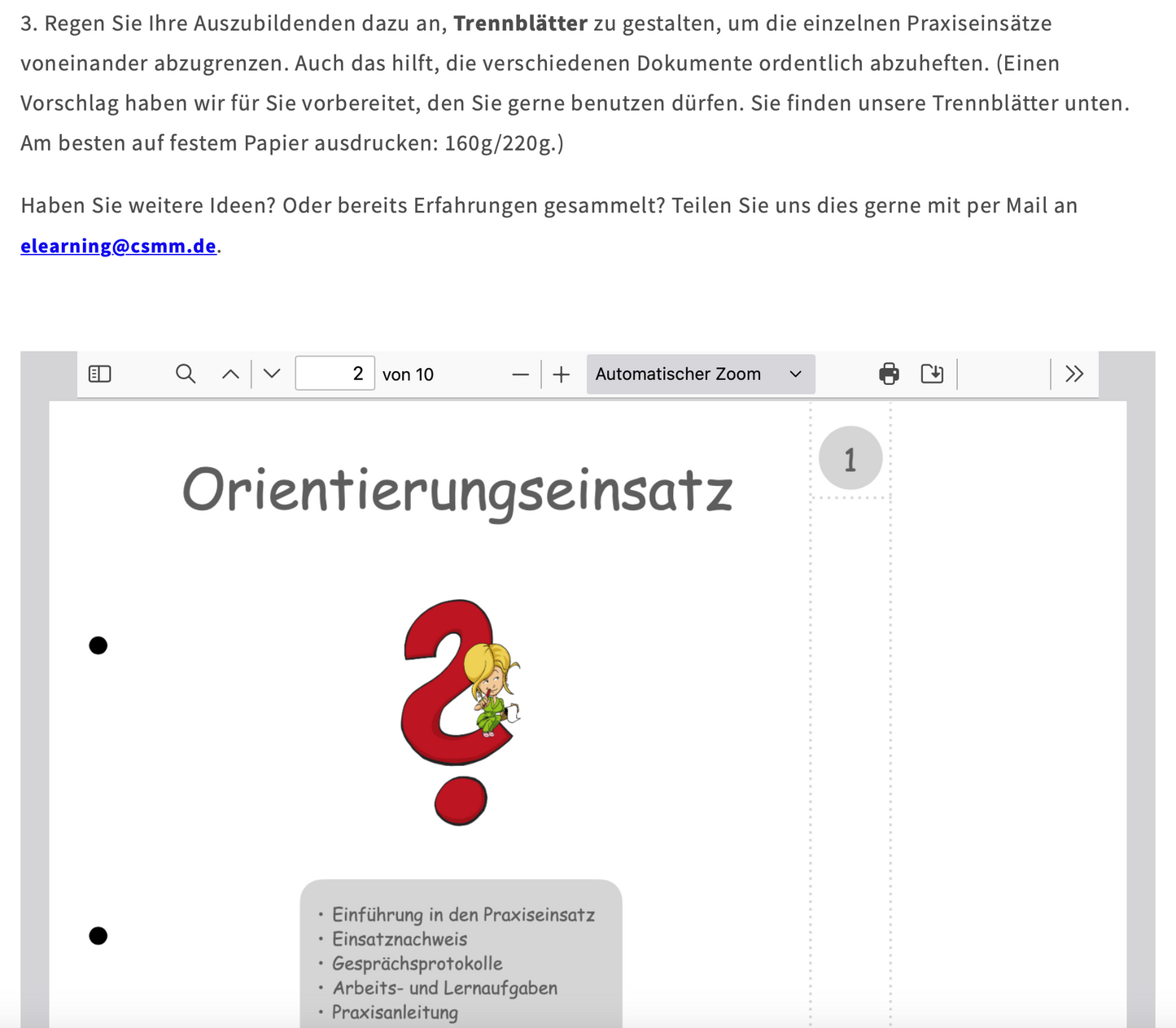Expand the tools menu double chevron

[x=1073, y=374]
